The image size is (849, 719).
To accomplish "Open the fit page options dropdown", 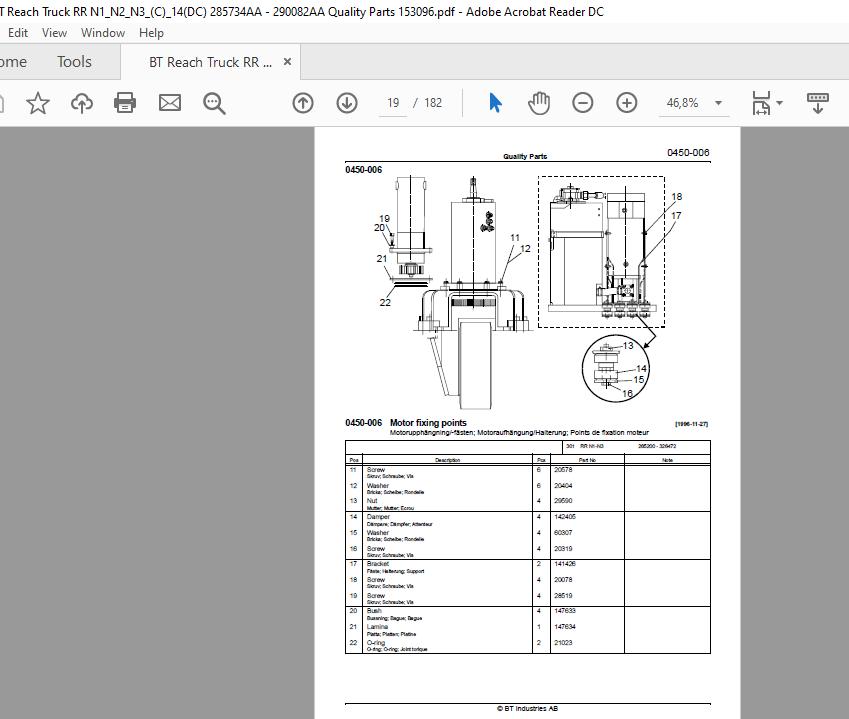I will 767,103.
